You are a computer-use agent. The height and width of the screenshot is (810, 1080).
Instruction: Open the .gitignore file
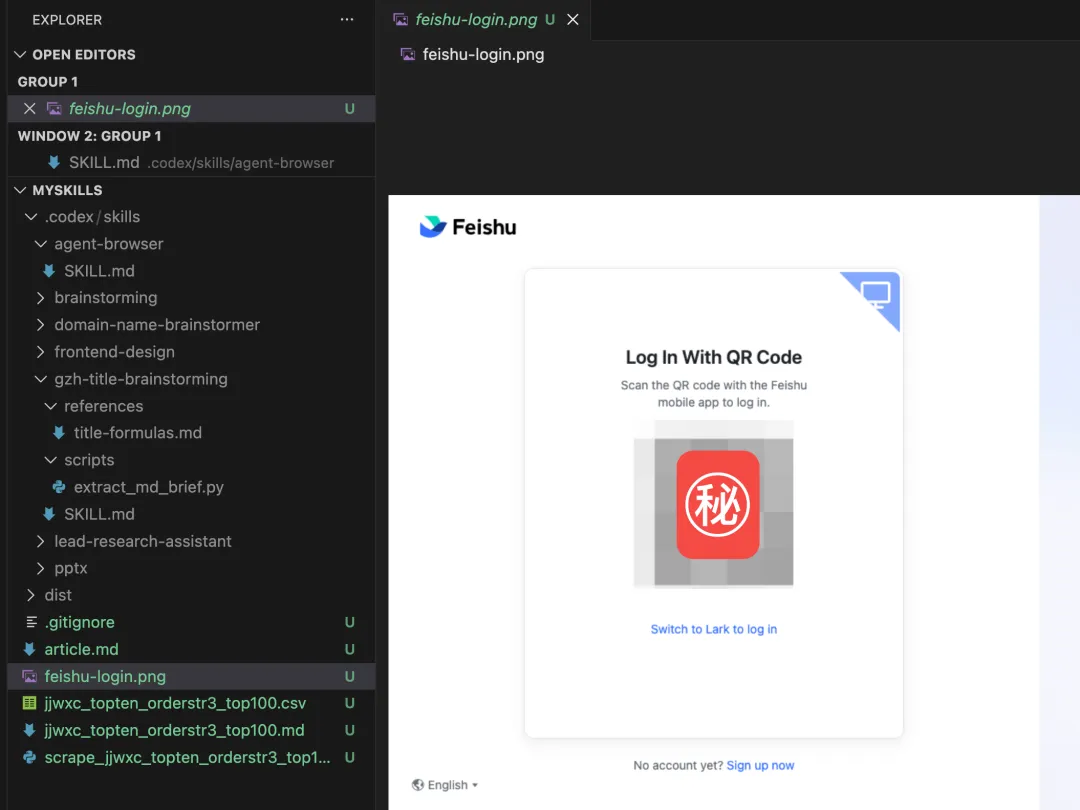(79, 622)
